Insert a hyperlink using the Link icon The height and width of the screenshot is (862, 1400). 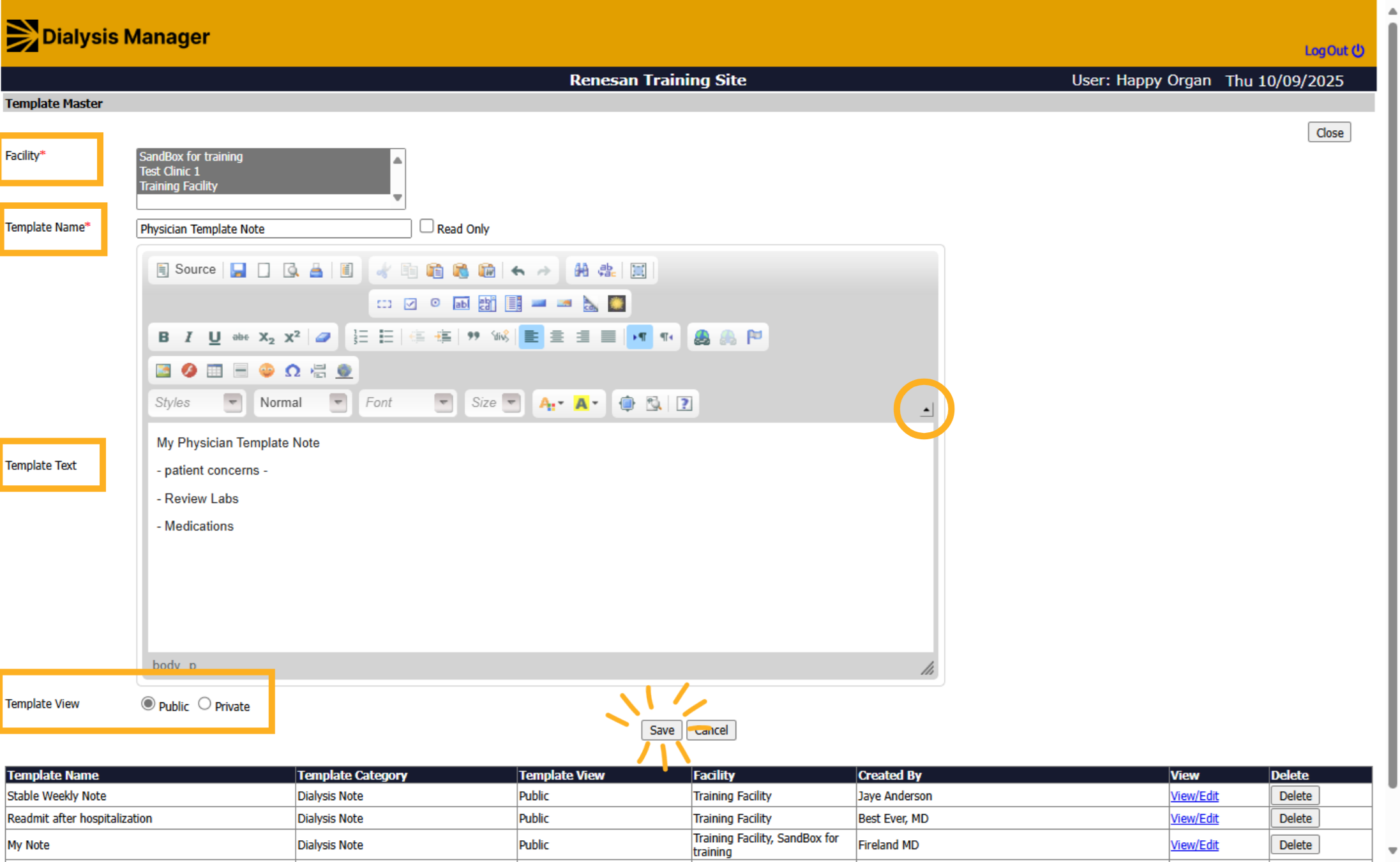pyautogui.click(x=702, y=337)
